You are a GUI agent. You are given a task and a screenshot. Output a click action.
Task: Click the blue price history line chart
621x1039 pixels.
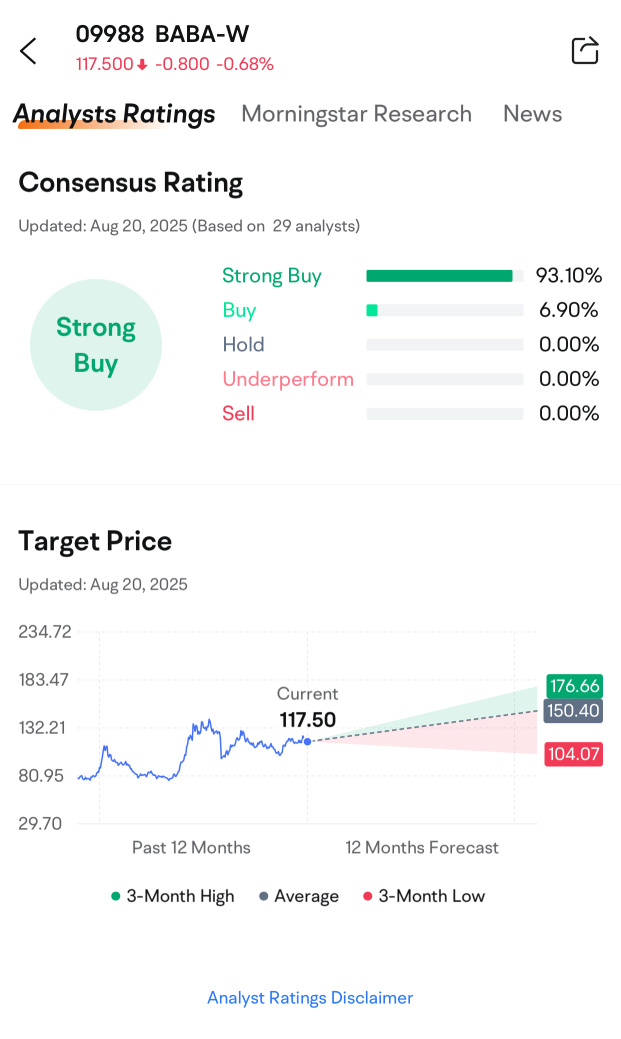click(200, 740)
